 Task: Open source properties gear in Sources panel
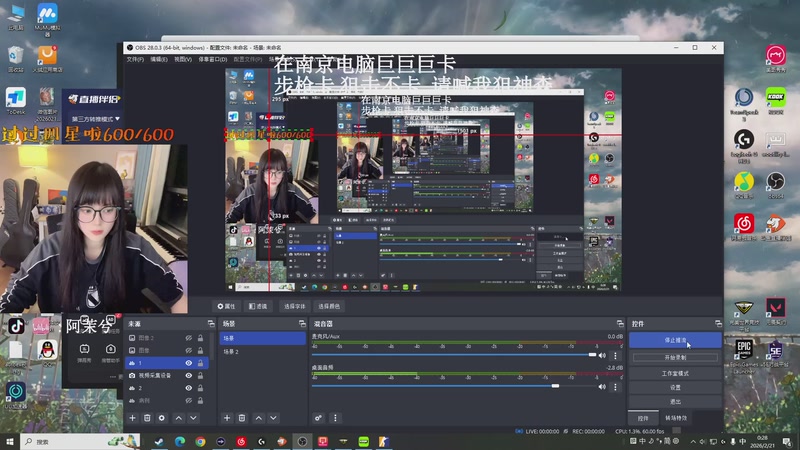tap(162, 418)
